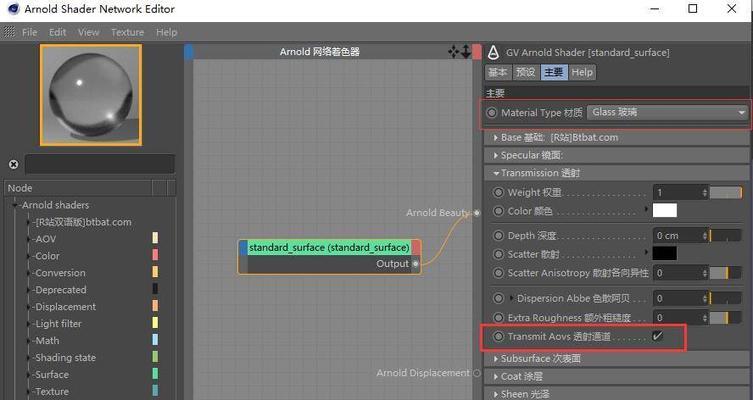Click the Scatter parameter animation dot
This screenshot has height=400, width=753.
[498, 255]
